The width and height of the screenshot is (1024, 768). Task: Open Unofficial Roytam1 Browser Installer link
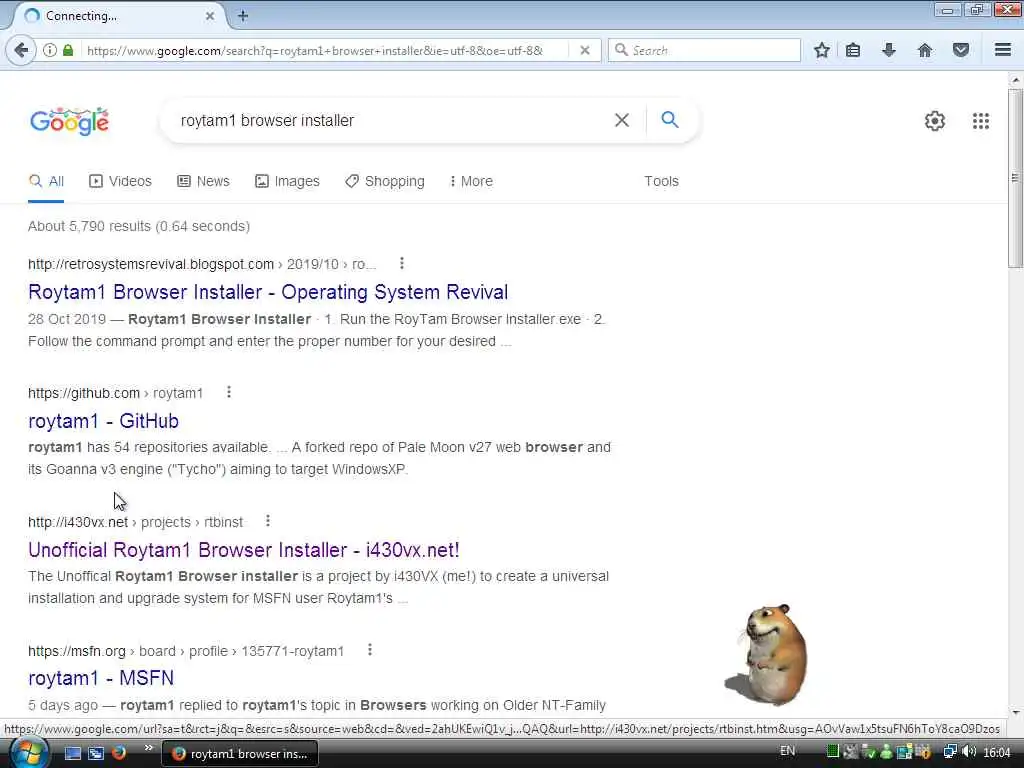pos(244,550)
